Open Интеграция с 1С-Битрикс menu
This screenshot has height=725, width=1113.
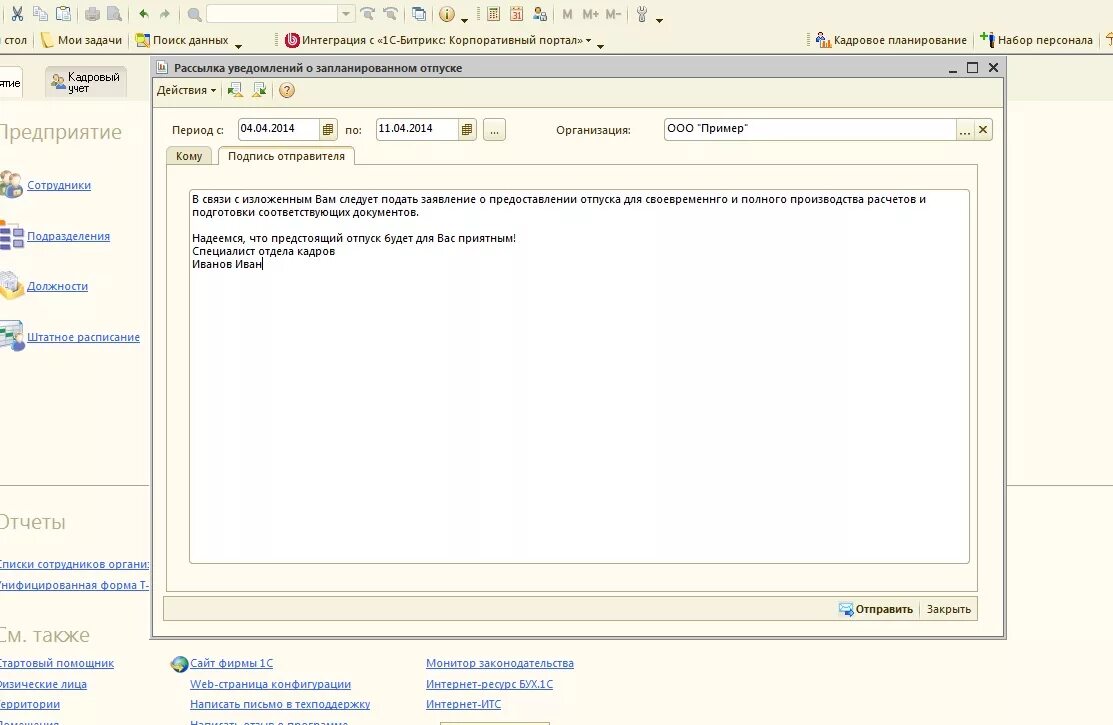point(438,40)
